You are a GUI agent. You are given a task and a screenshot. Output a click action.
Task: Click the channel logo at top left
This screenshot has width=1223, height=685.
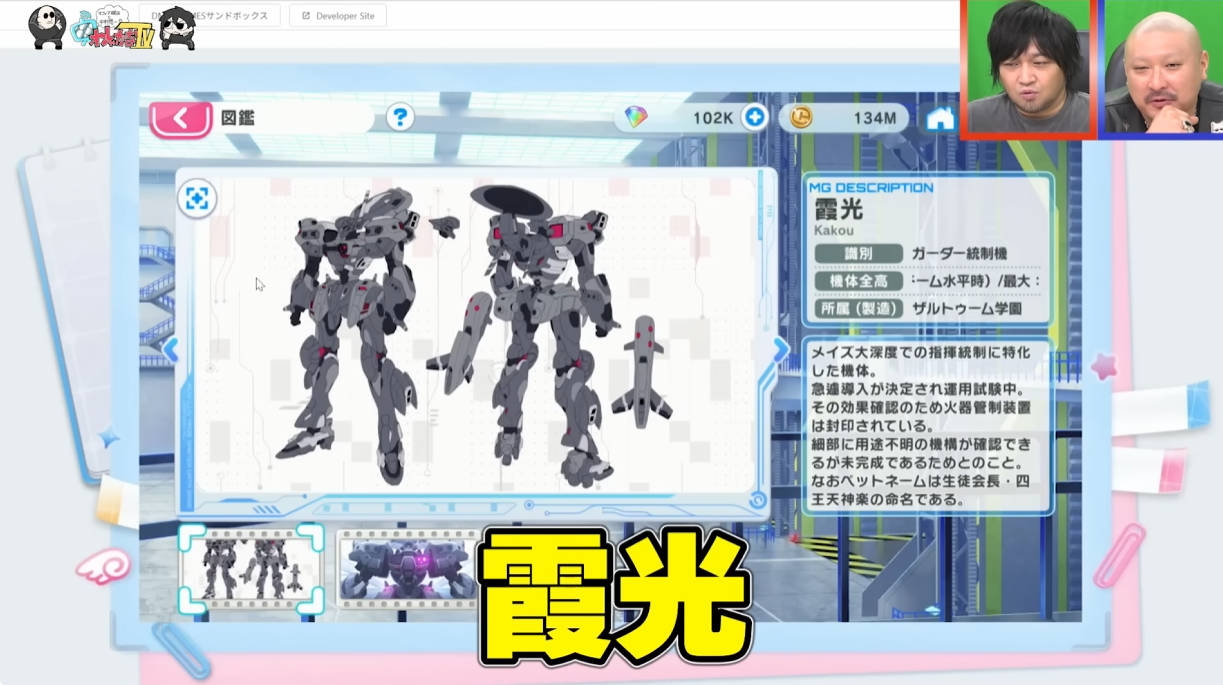point(112,27)
